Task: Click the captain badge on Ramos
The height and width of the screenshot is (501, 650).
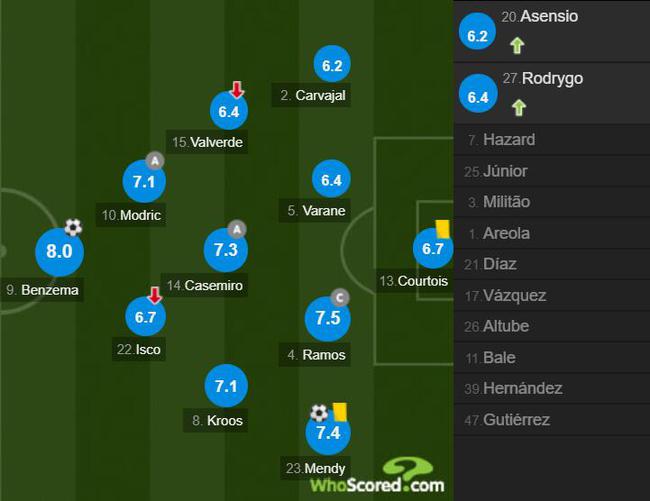Action: (x=340, y=298)
